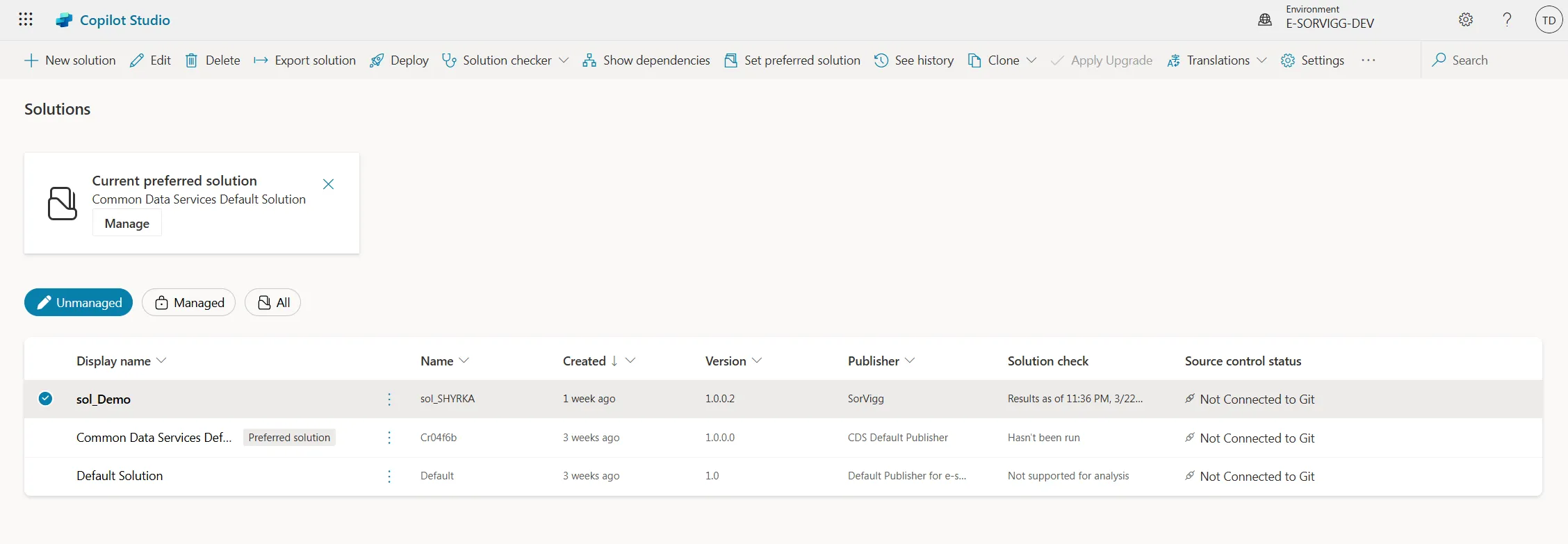Open the app launcher waffle menu
Screen dimensions: 1568x544
[26, 19]
